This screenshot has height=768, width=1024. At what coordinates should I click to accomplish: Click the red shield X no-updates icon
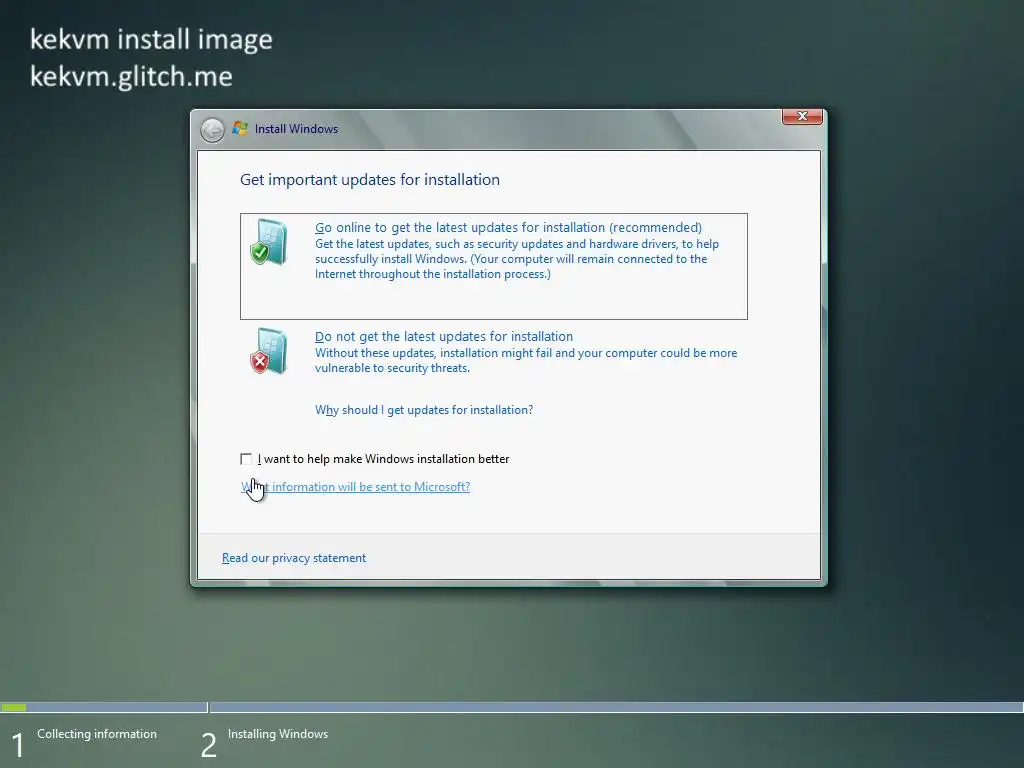(269, 351)
